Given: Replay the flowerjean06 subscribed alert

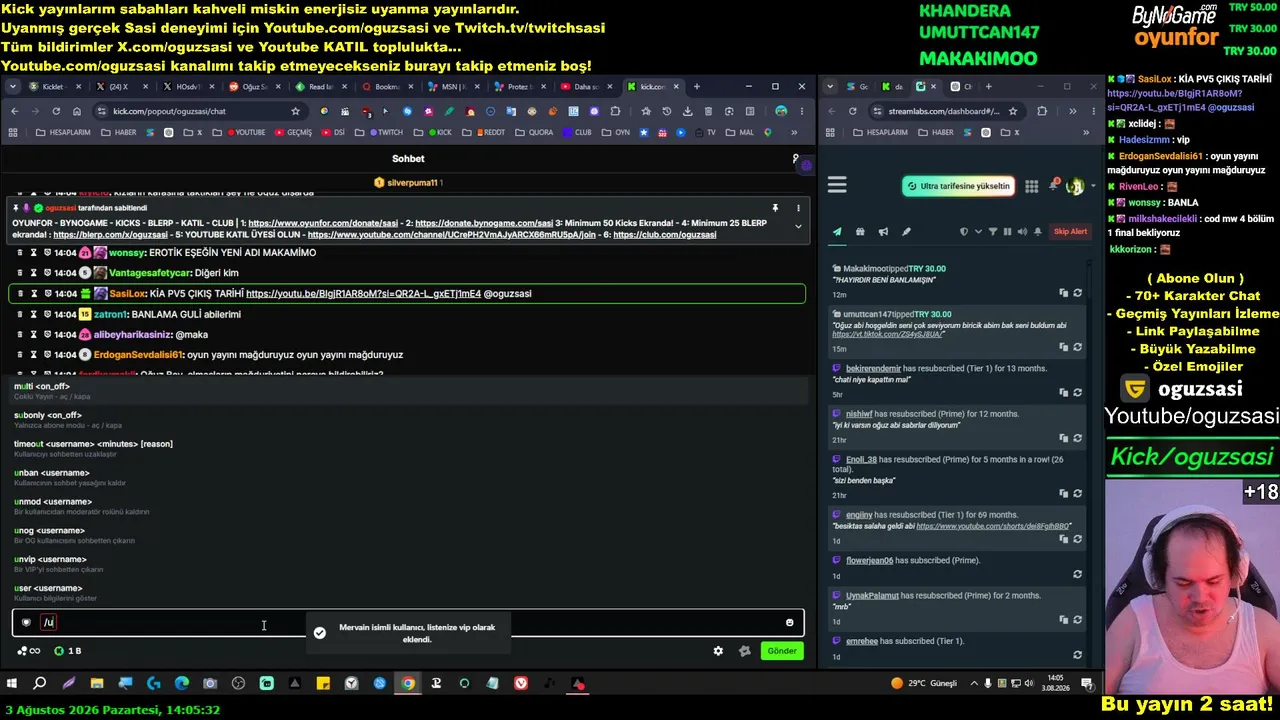Looking at the screenshot, I should [x=1077, y=574].
